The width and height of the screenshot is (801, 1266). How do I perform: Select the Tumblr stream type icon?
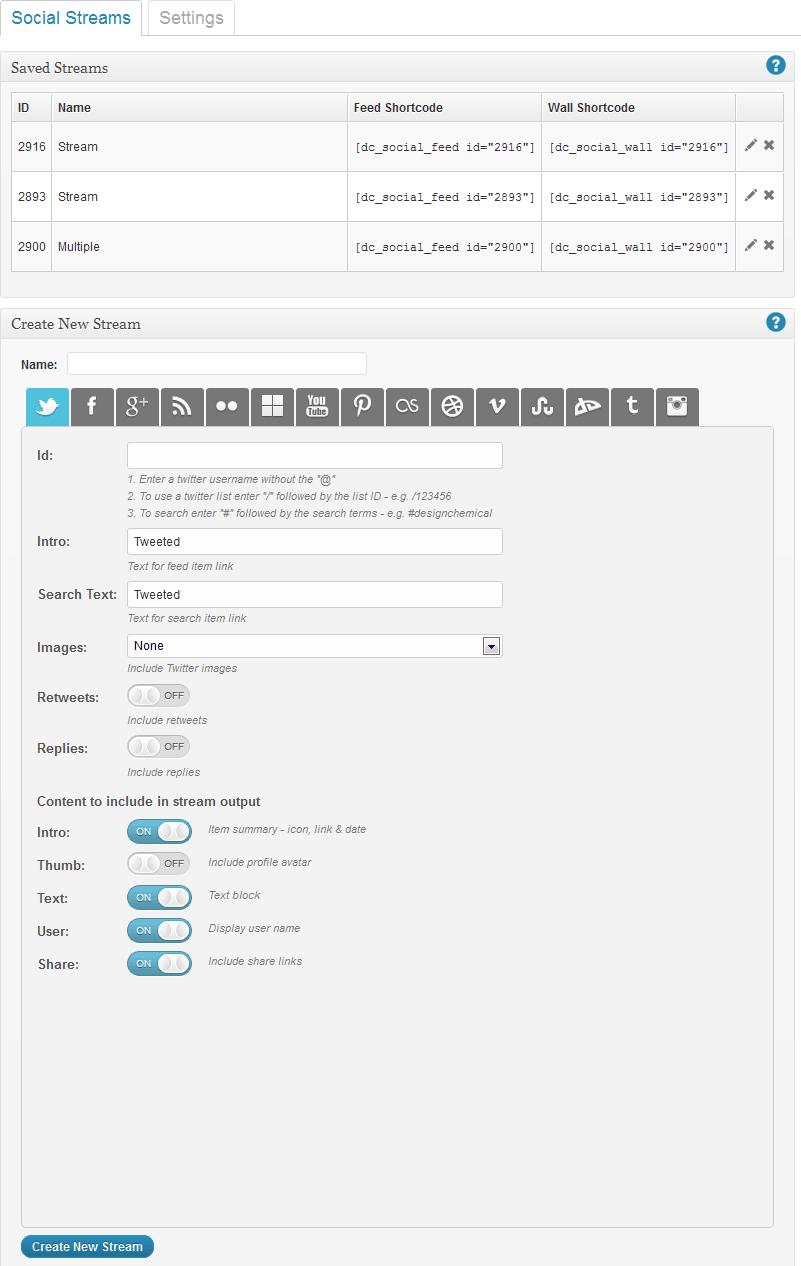click(x=631, y=407)
